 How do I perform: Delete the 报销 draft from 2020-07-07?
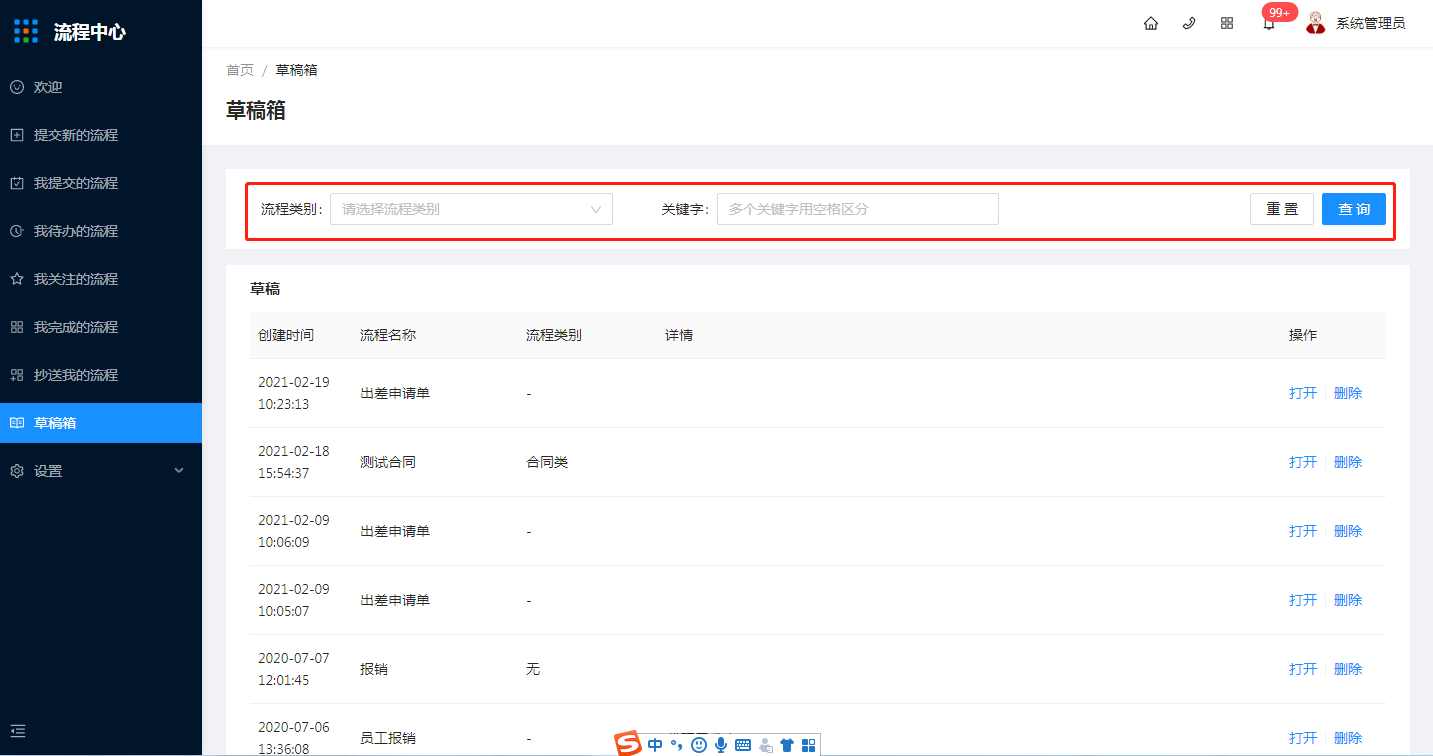pyautogui.click(x=1348, y=669)
